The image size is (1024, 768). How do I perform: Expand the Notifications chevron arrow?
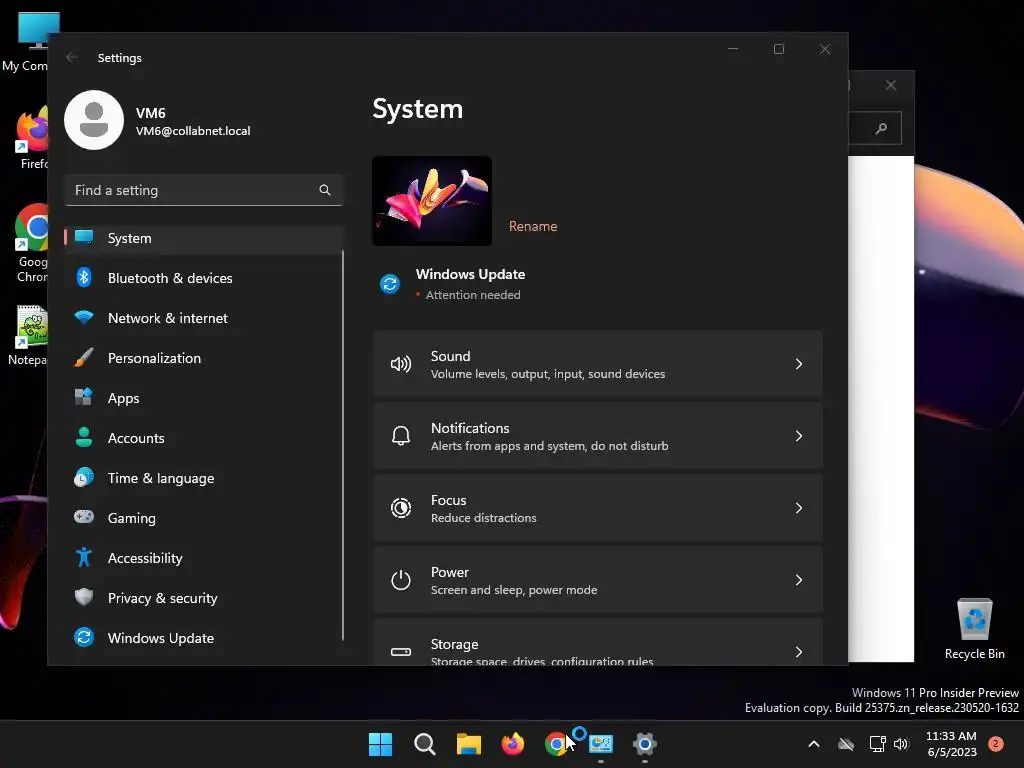click(799, 436)
